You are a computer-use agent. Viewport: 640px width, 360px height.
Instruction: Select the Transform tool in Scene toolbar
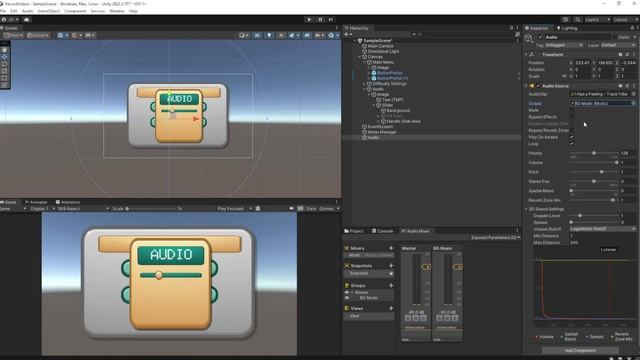(x=4, y=85)
